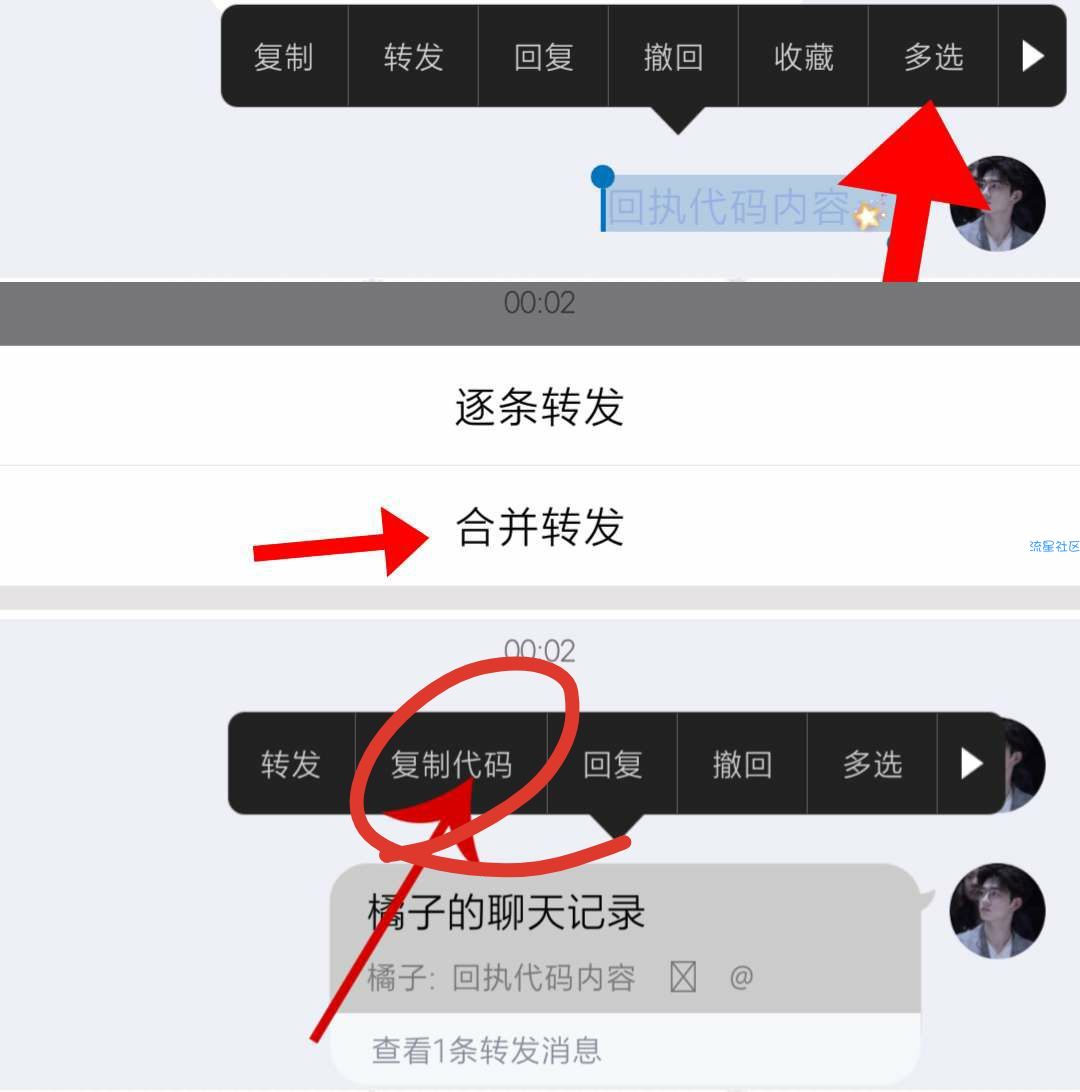The height and width of the screenshot is (1092, 1080).
Task: Tap 转发 in the lower context menu
Action: 291,764
